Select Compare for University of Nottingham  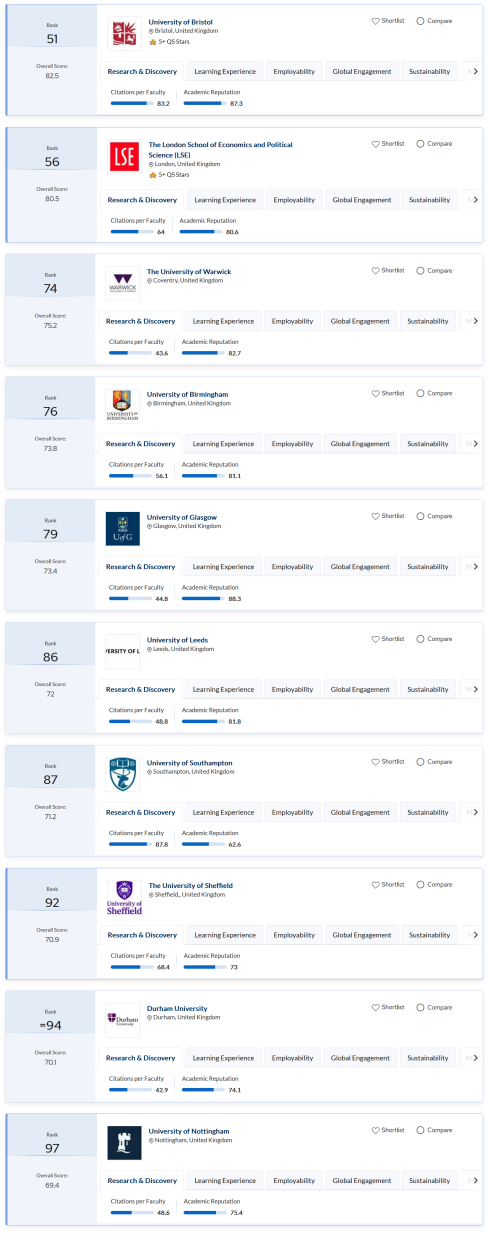pyautogui.click(x=420, y=1130)
